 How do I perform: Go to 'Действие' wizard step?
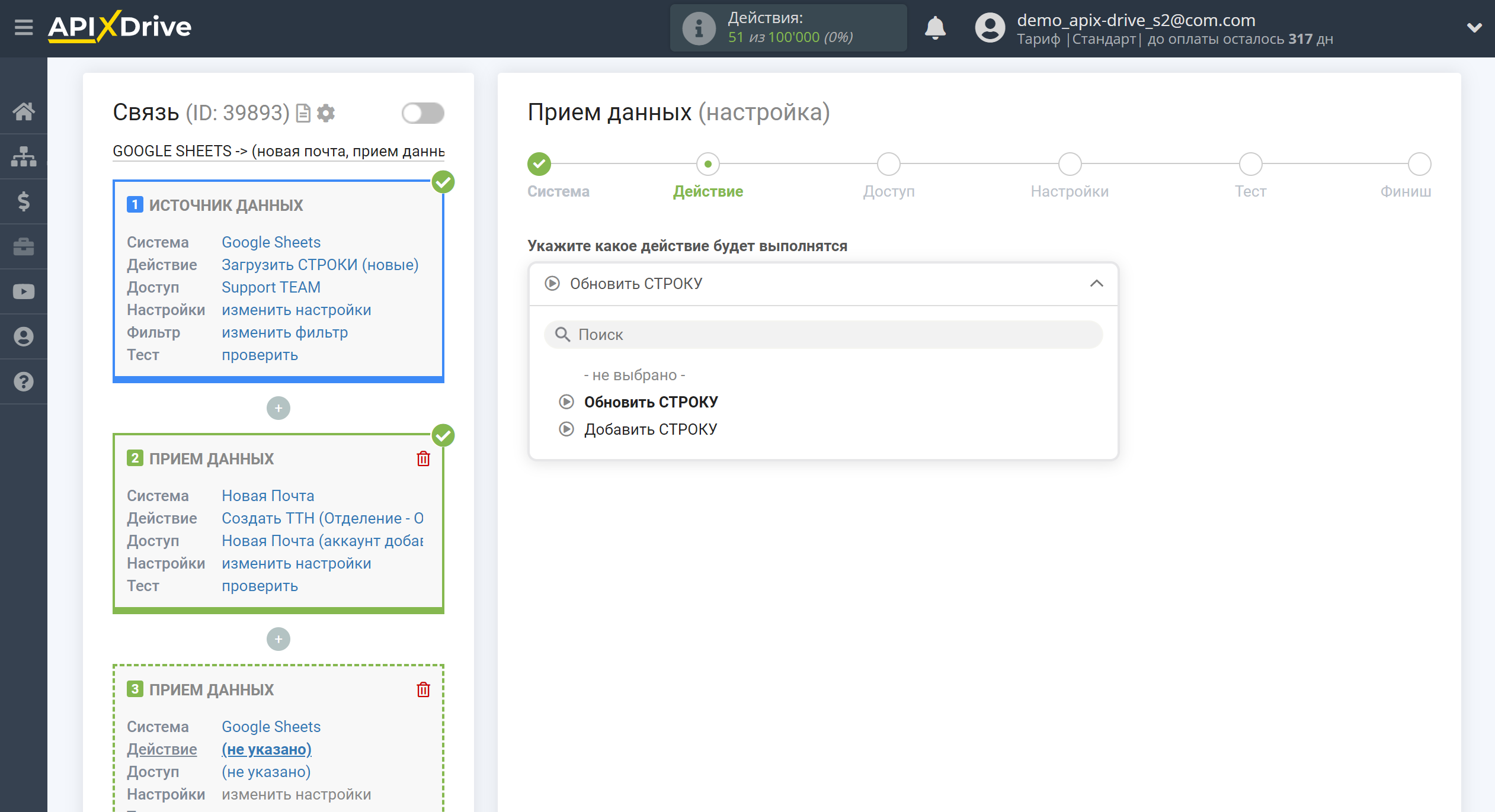[x=708, y=164]
